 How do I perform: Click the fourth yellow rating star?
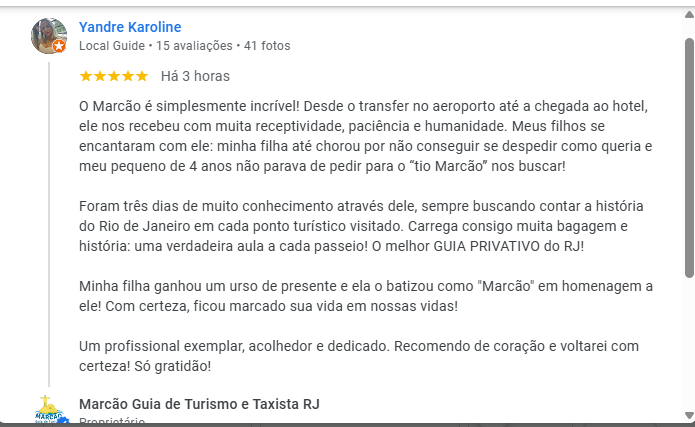(128, 76)
